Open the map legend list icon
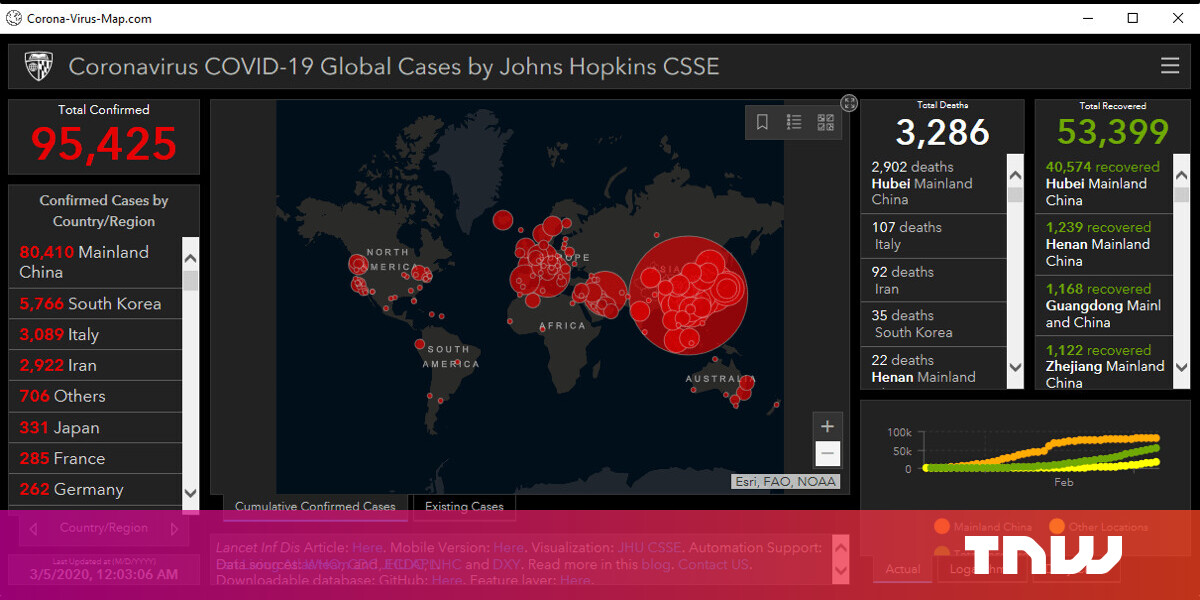 pyautogui.click(x=794, y=122)
